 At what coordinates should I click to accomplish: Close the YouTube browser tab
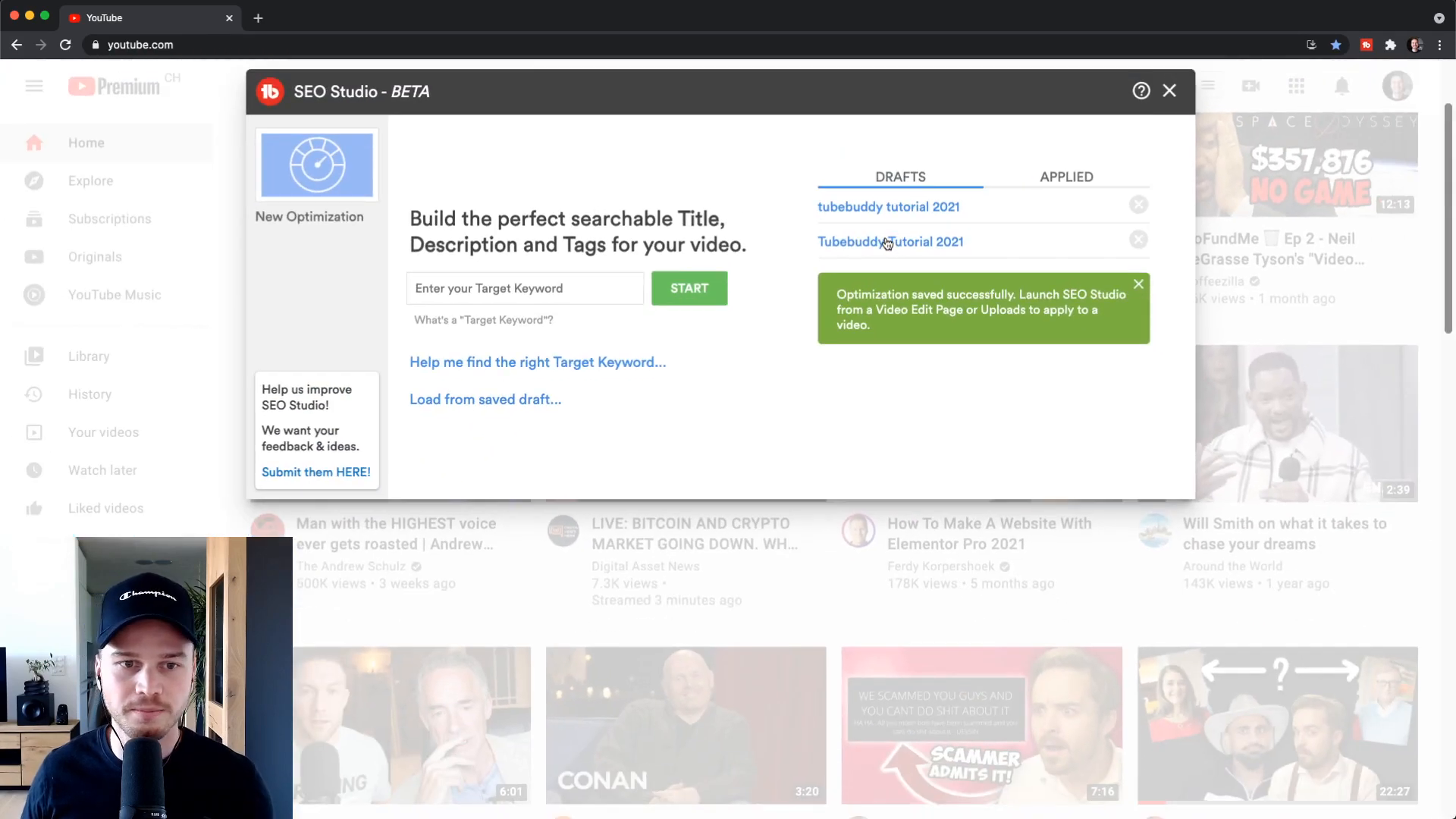(x=229, y=17)
